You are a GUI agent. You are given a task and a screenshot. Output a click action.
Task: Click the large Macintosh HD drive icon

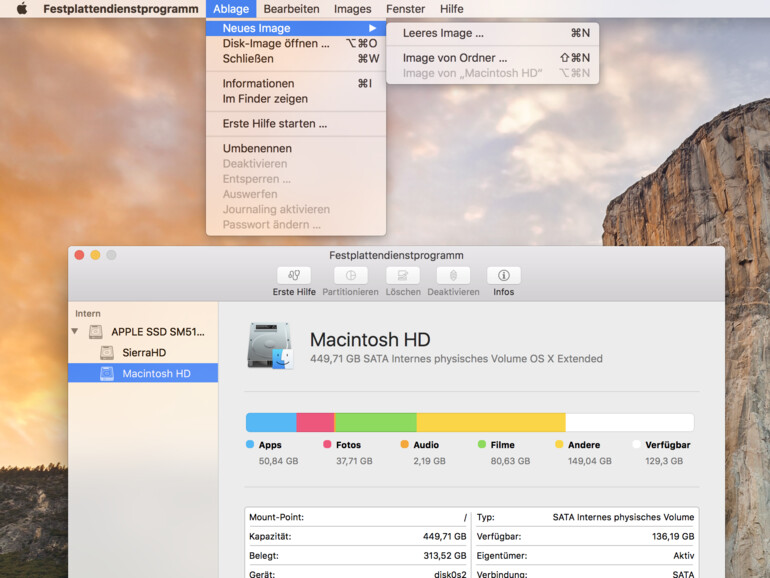(x=270, y=346)
